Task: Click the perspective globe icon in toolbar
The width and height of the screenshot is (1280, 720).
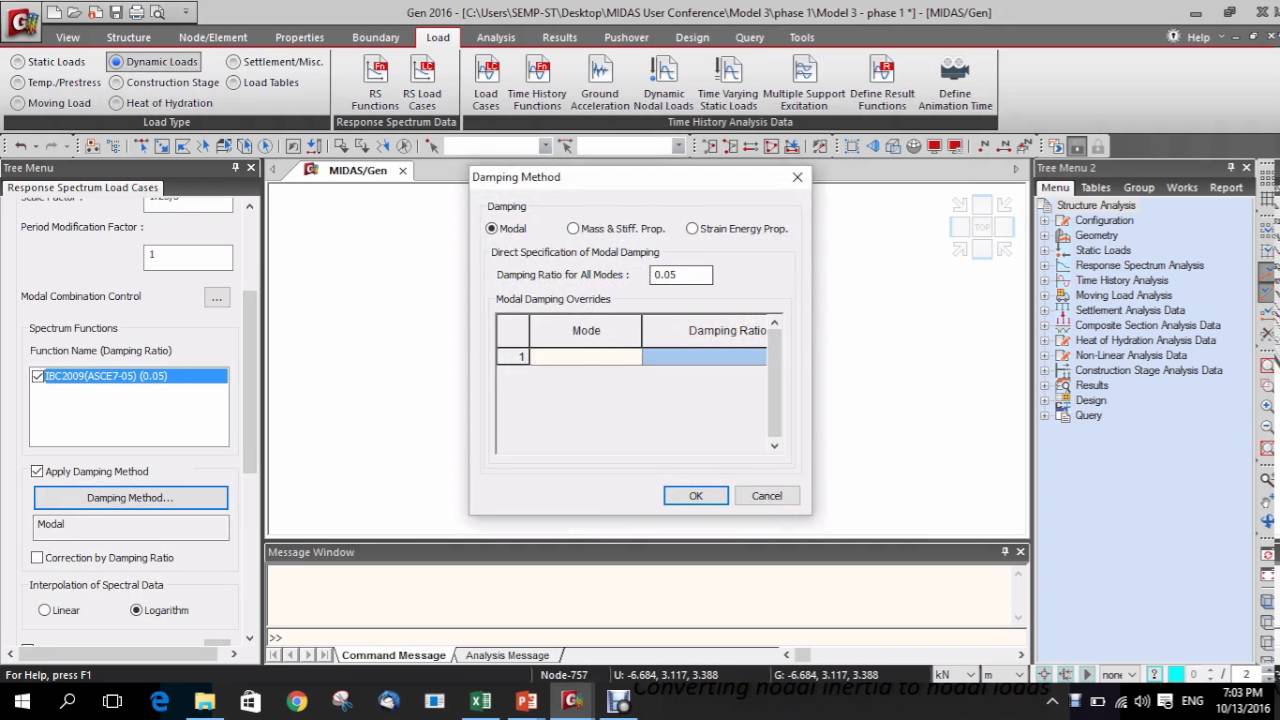Action: pyautogui.click(x=914, y=146)
